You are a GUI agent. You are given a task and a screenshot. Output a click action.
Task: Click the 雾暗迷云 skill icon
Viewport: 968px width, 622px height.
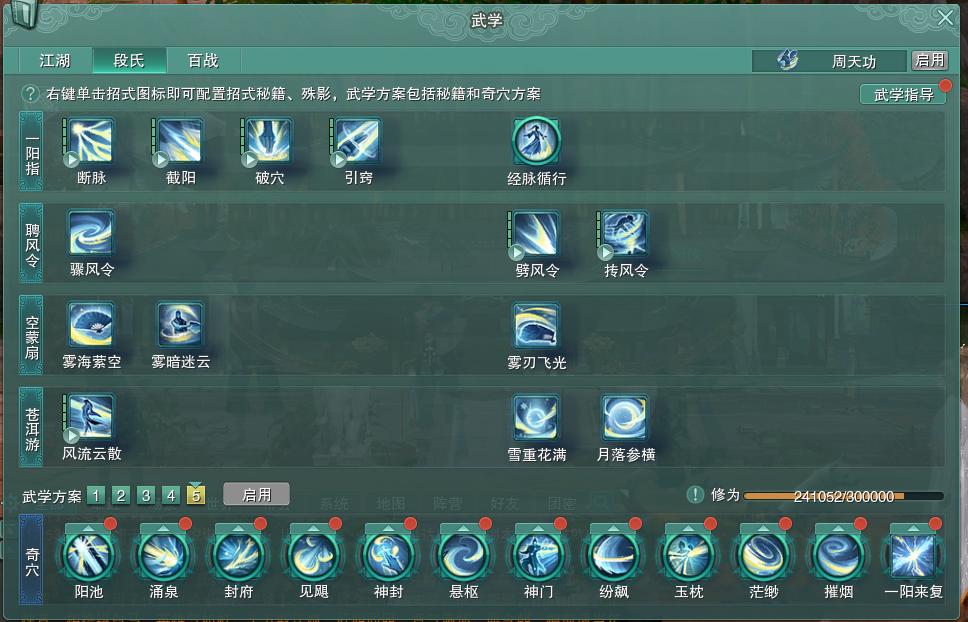(180, 325)
